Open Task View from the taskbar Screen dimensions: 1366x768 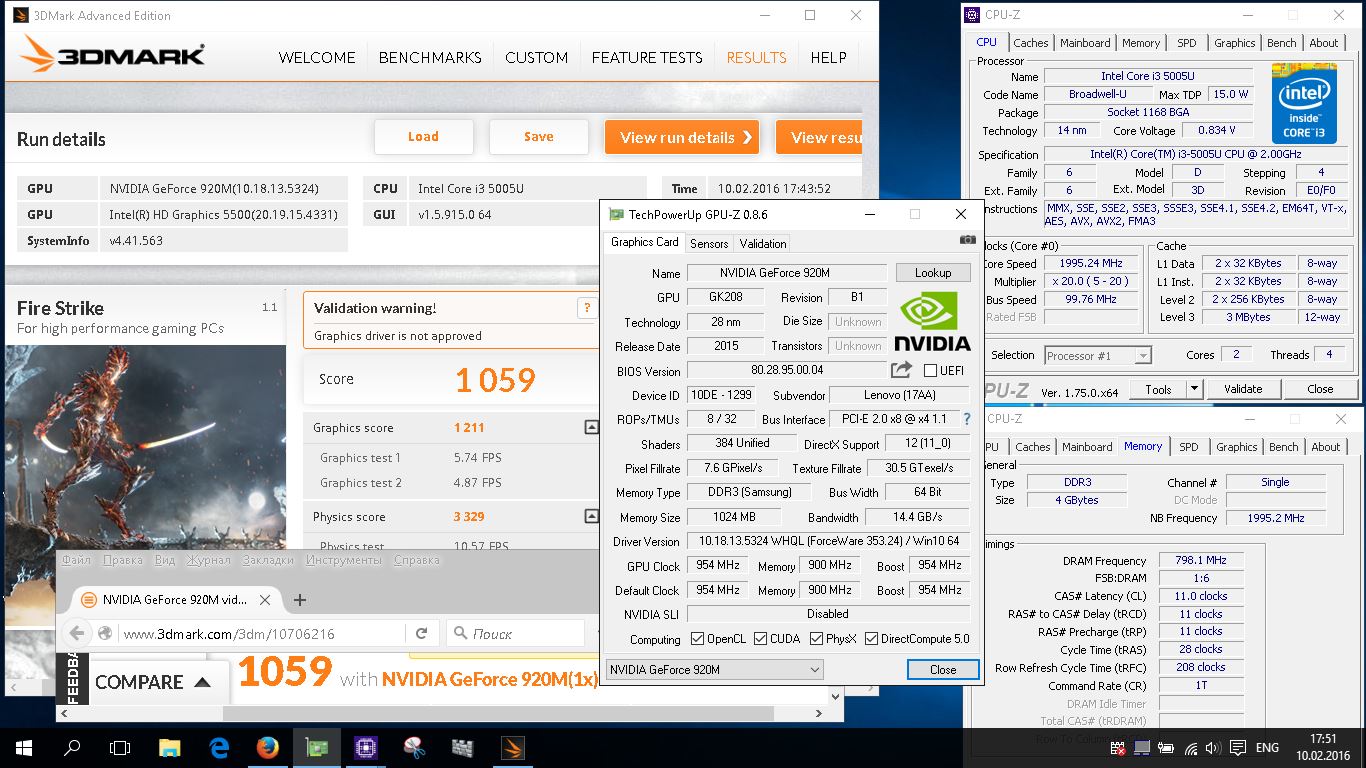[120, 747]
